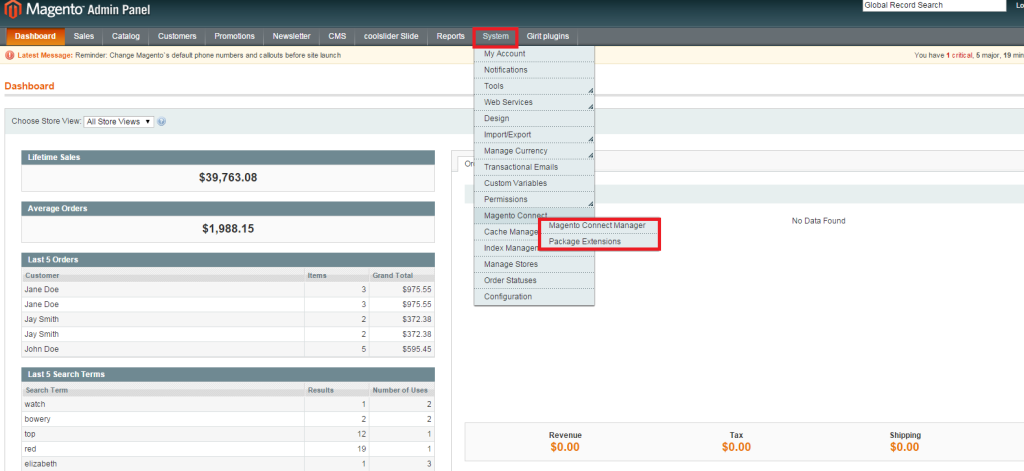Image resolution: width=1024 pixels, height=471 pixels.
Task: Select My Account from System menu
Action: pyautogui.click(x=534, y=54)
